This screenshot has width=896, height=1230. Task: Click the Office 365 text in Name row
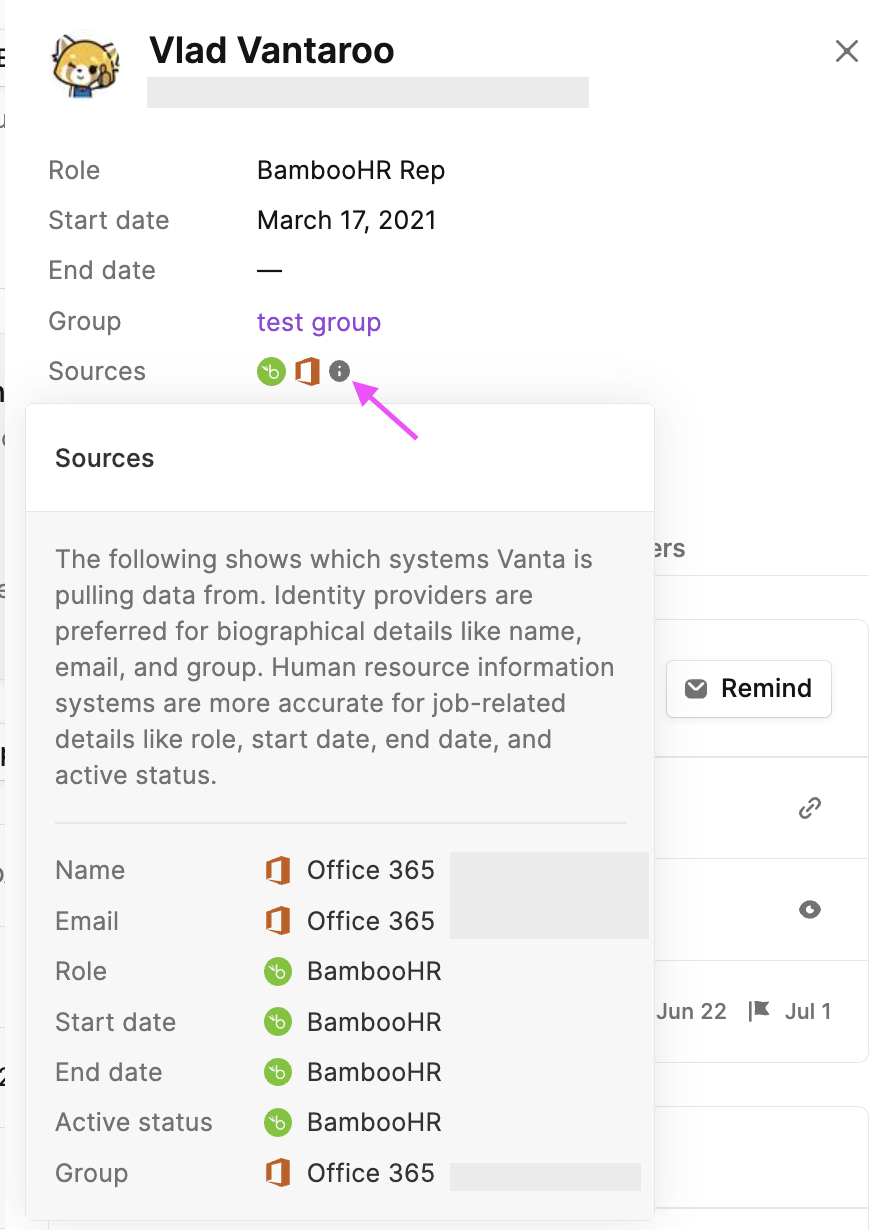pyautogui.click(x=371, y=870)
